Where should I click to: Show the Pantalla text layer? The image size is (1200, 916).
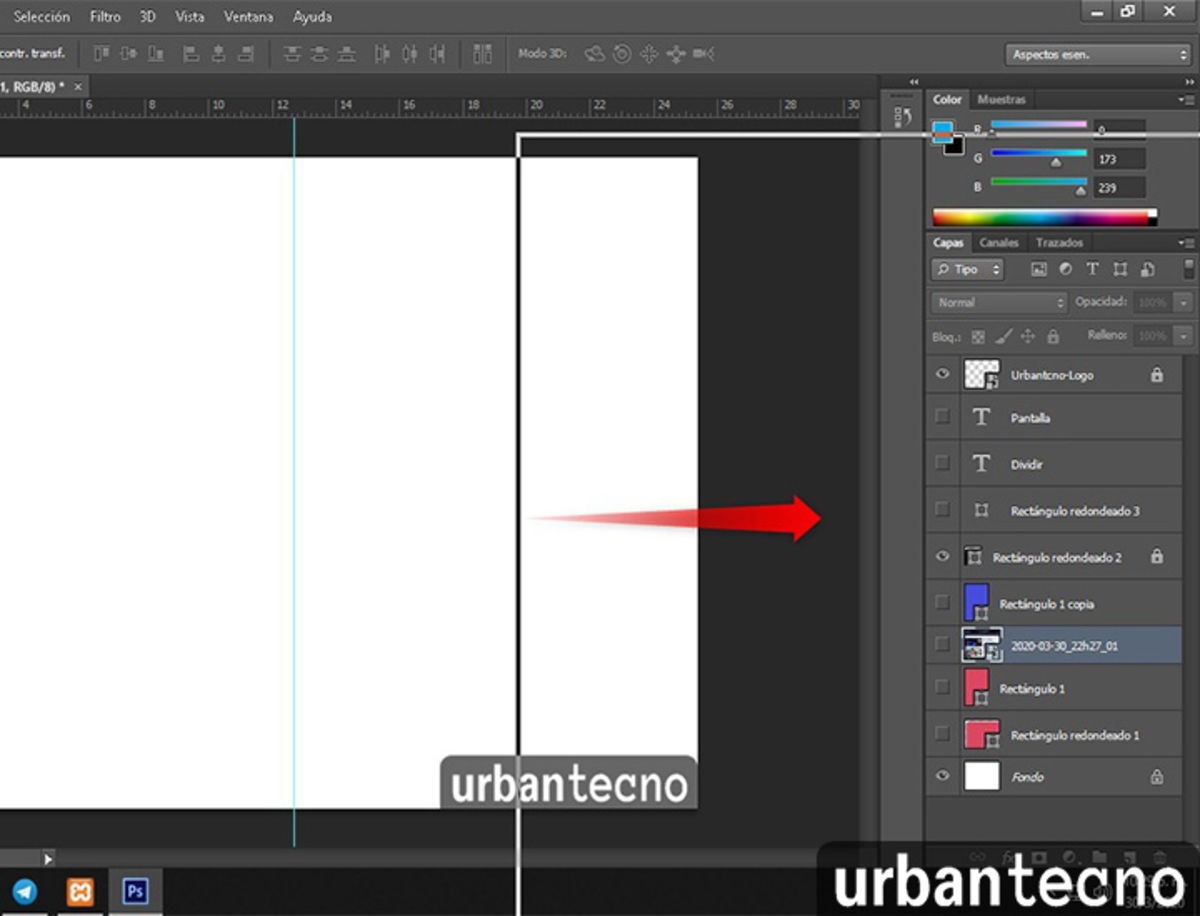(942, 417)
